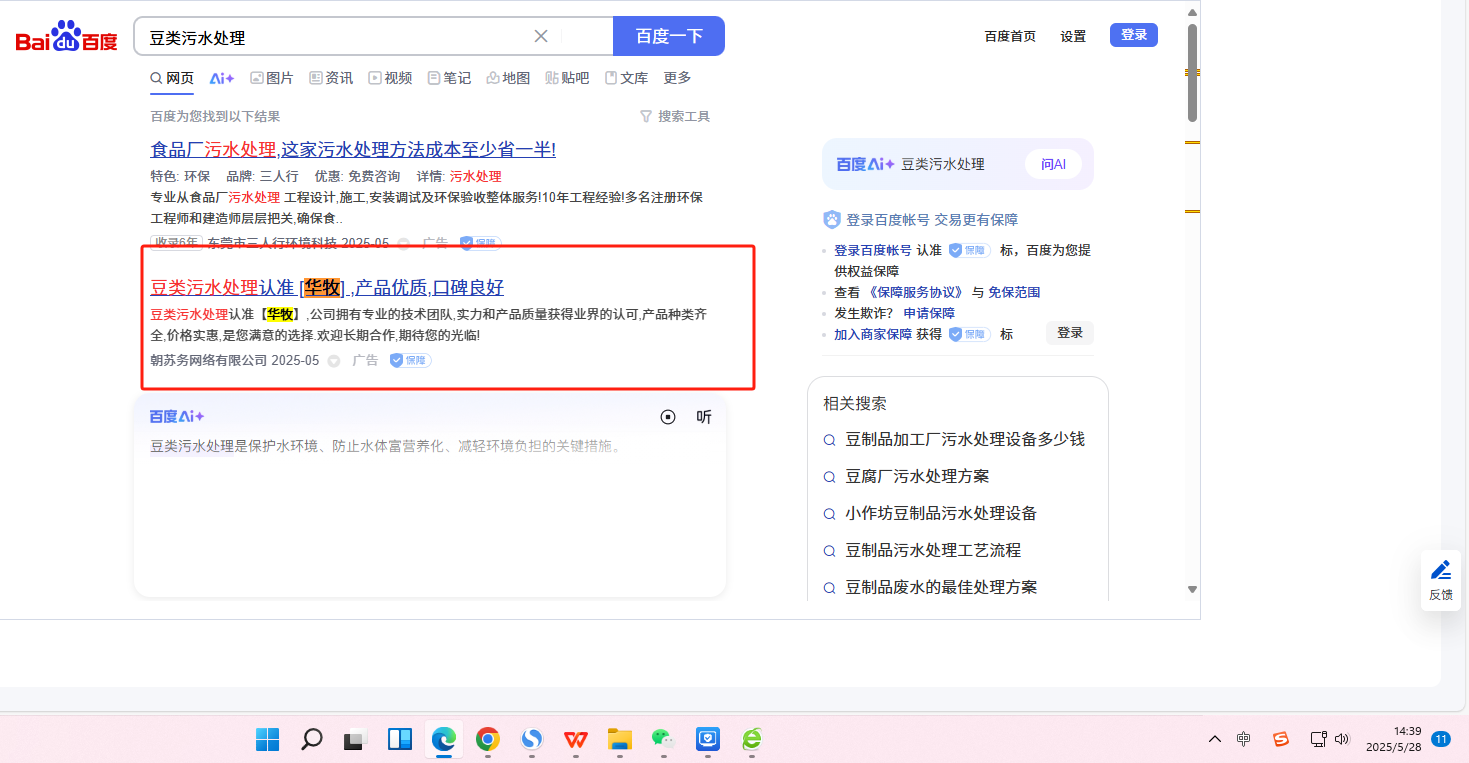Play the AI answer audio with 听
Image resolution: width=1469 pixels, height=763 pixels.
(704, 417)
